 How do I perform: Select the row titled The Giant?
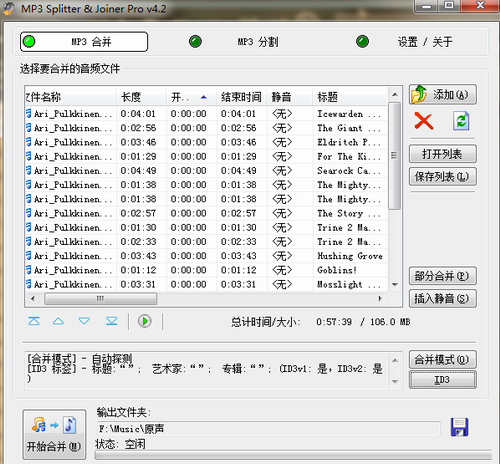[x=206, y=128]
